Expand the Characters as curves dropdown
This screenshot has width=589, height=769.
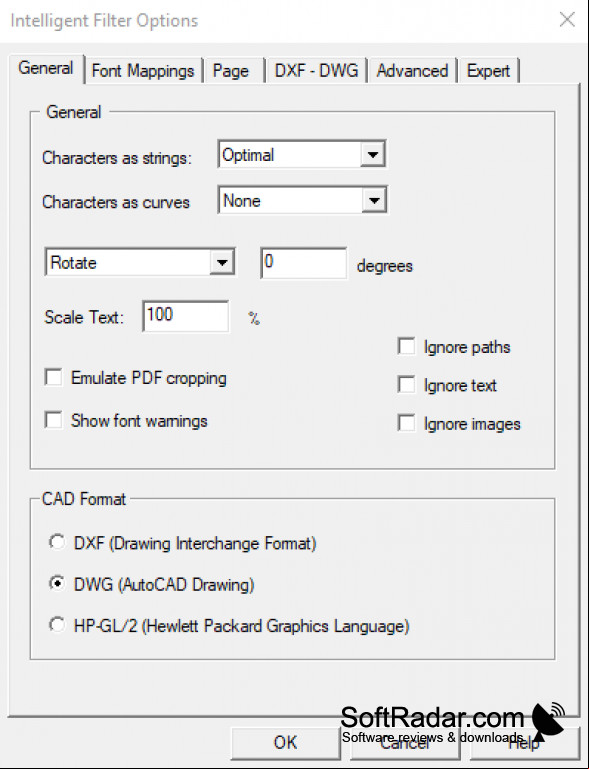[374, 200]
